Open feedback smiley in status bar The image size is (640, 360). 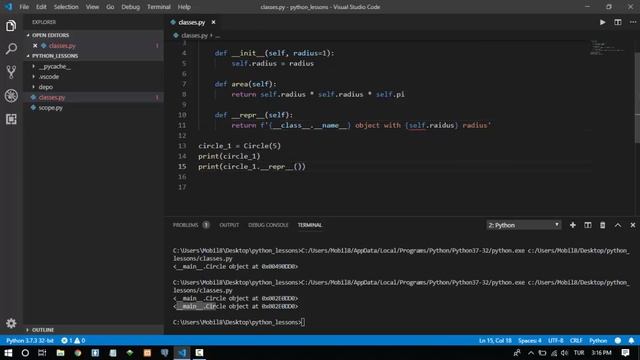pos(618,340)
